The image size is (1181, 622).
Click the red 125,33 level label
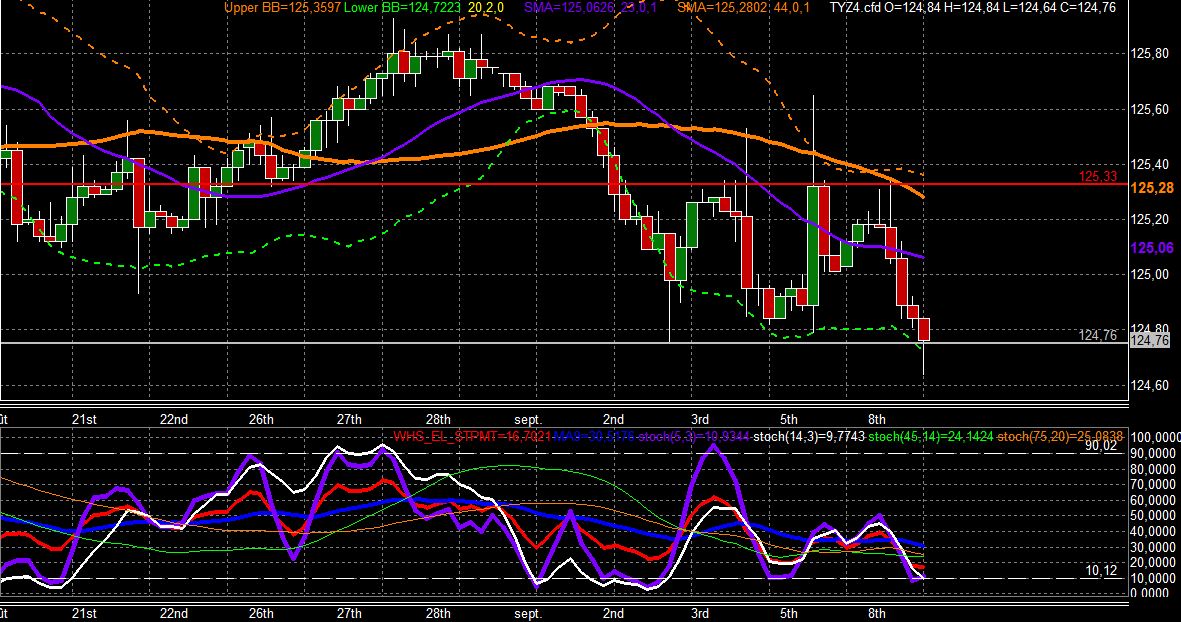pyautogui.click(x=1098, y=177)
